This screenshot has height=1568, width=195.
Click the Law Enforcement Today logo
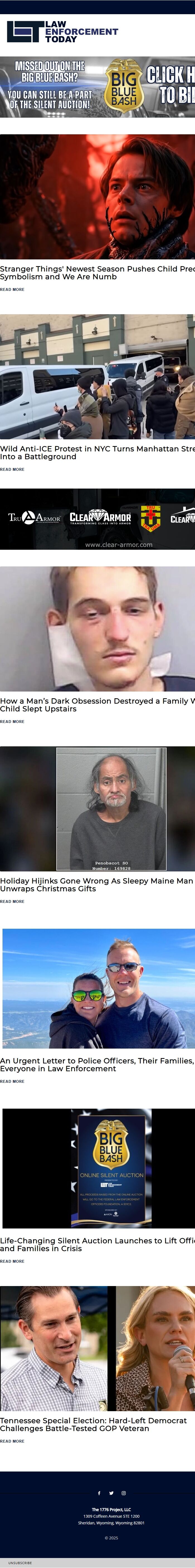pyautogui.click(x=63, y=32)
